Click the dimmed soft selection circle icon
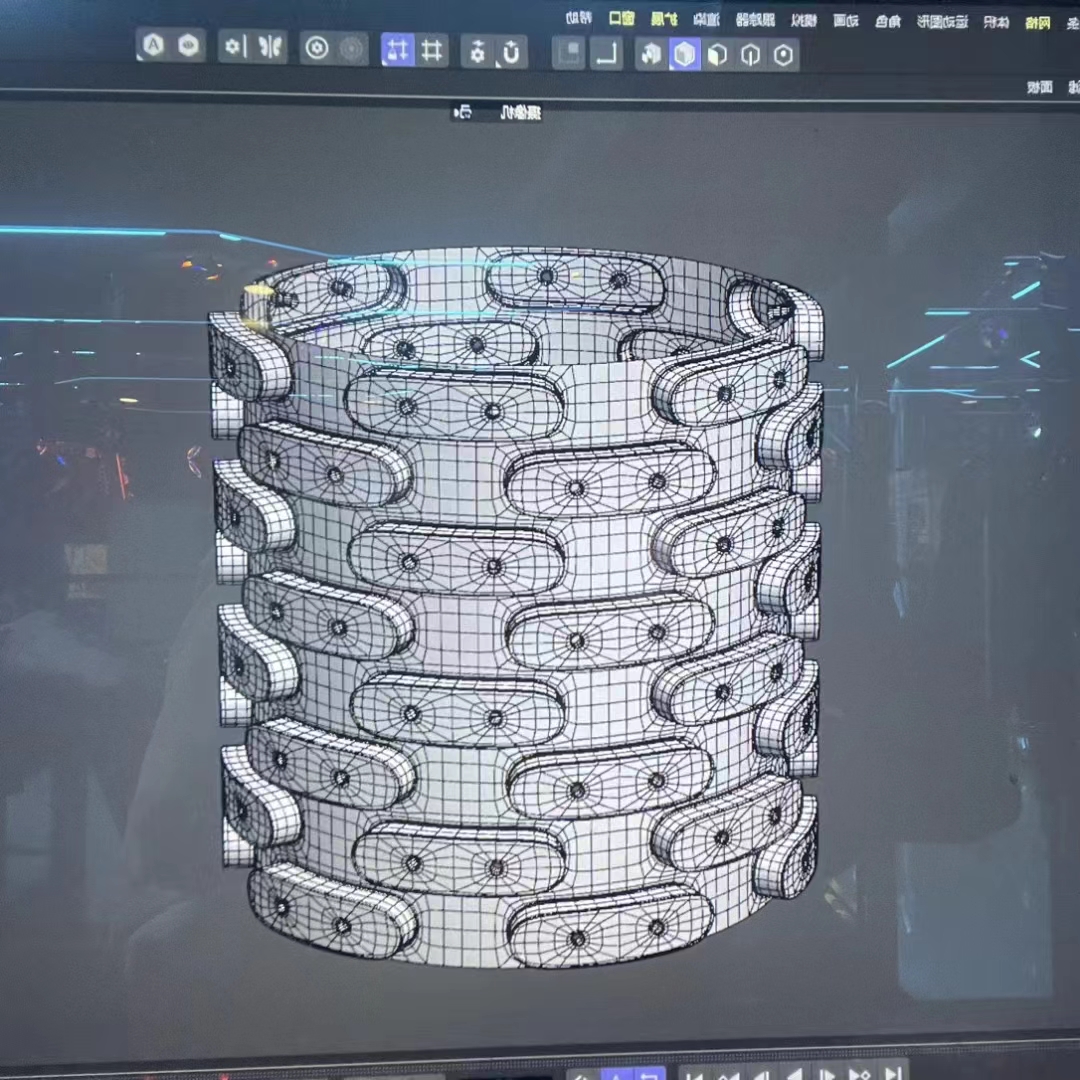The width and height of the screenshot is (1080, 1080). tap(351, 49)
